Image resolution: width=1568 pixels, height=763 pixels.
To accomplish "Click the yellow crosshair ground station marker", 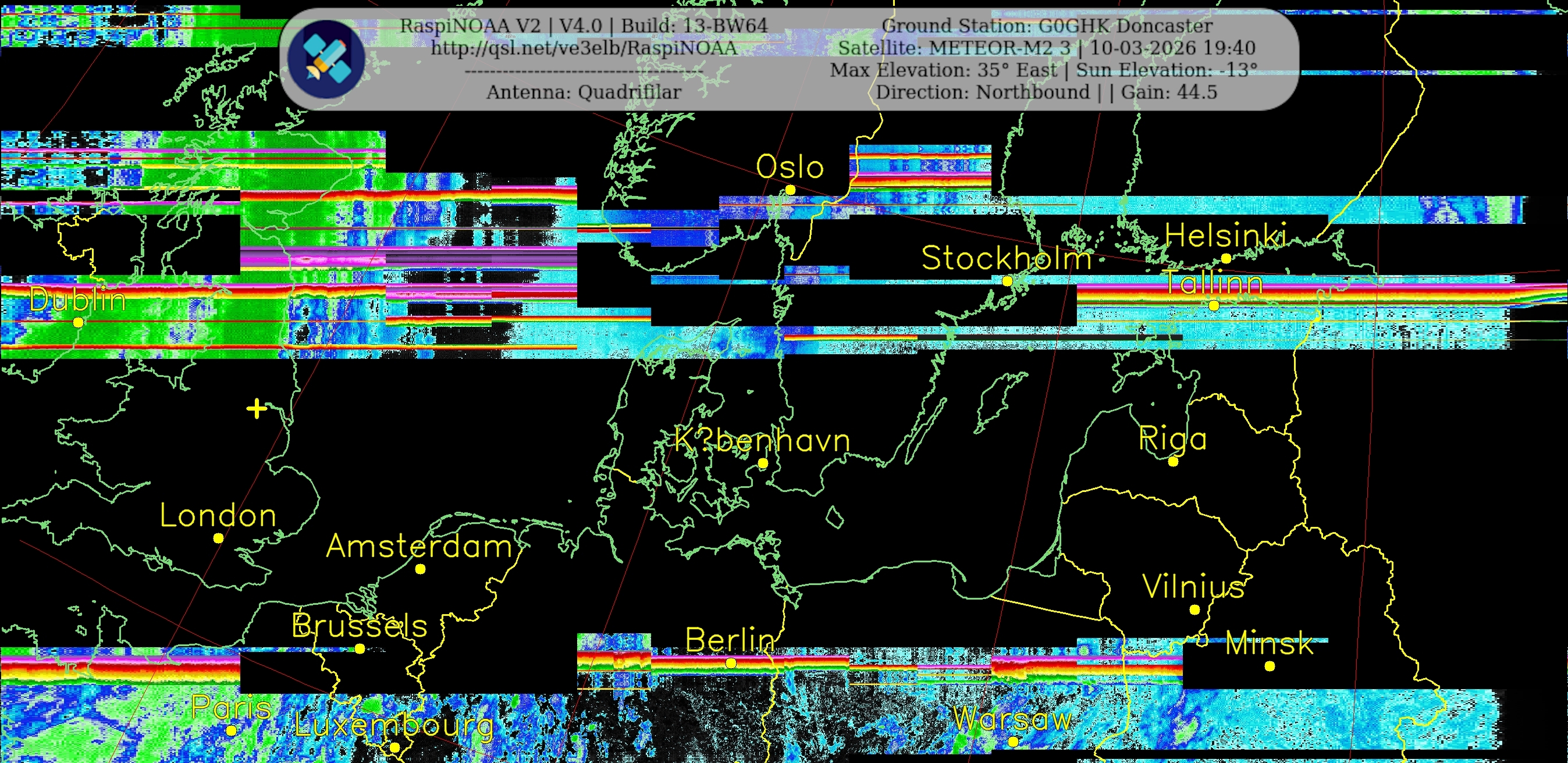I will pos(257,409).
